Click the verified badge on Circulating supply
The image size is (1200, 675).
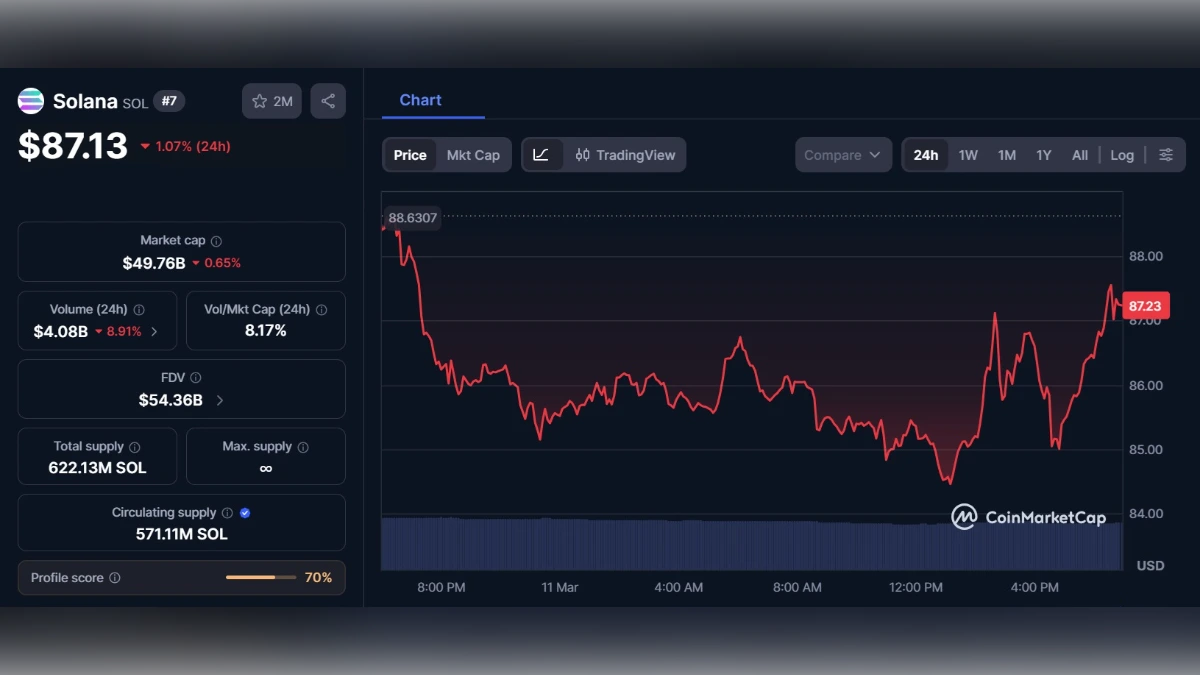tap(243, 512)
